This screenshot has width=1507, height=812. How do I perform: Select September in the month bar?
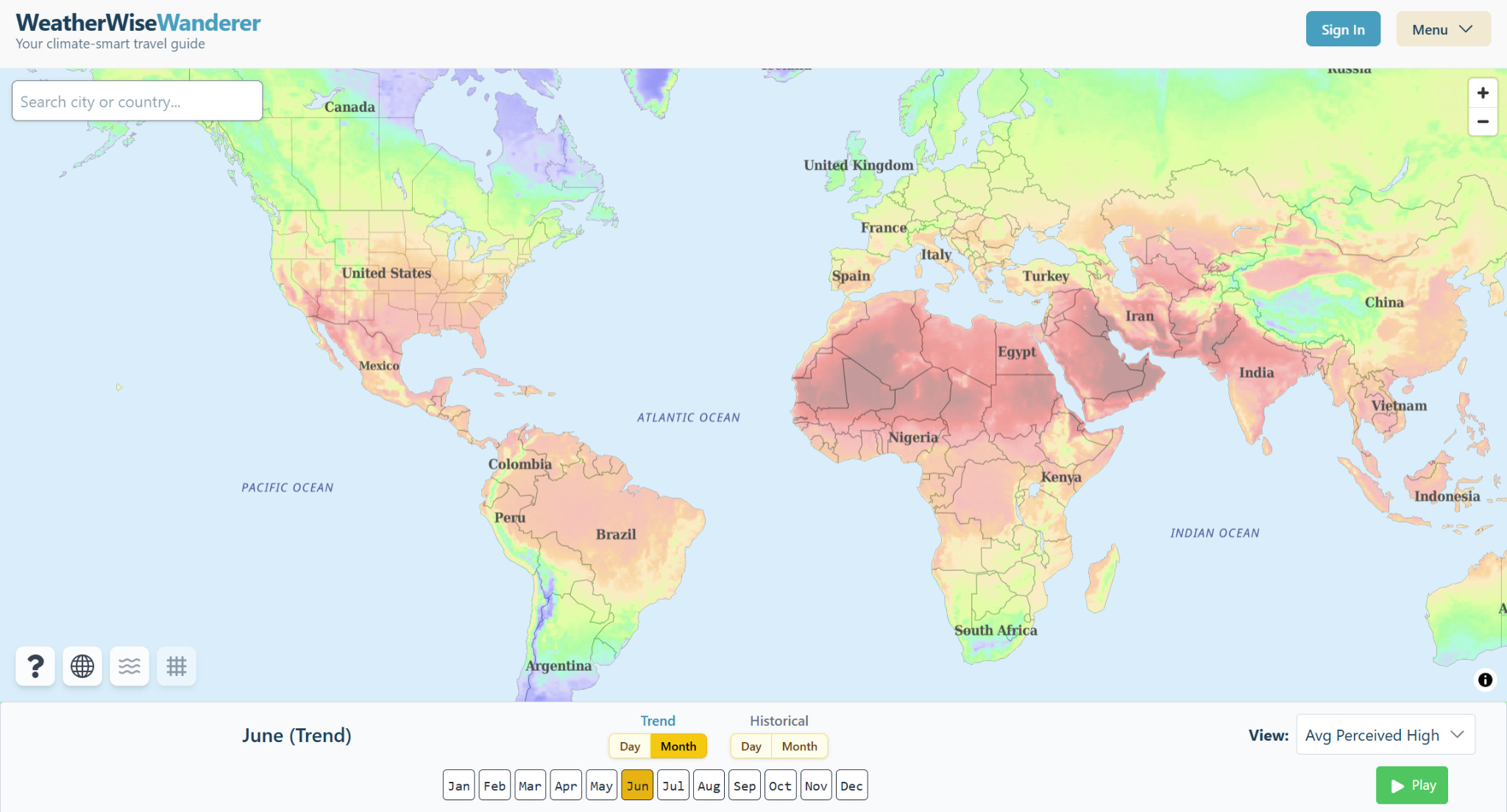point(745,786)
